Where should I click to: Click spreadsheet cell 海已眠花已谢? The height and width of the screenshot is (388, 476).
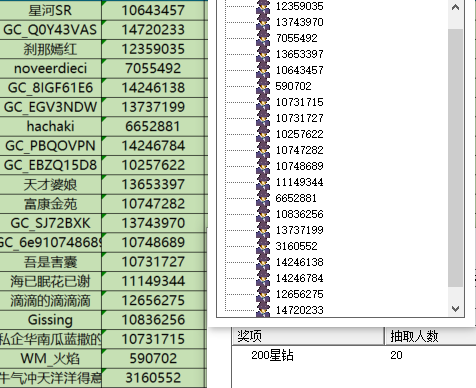click(50, 281)
